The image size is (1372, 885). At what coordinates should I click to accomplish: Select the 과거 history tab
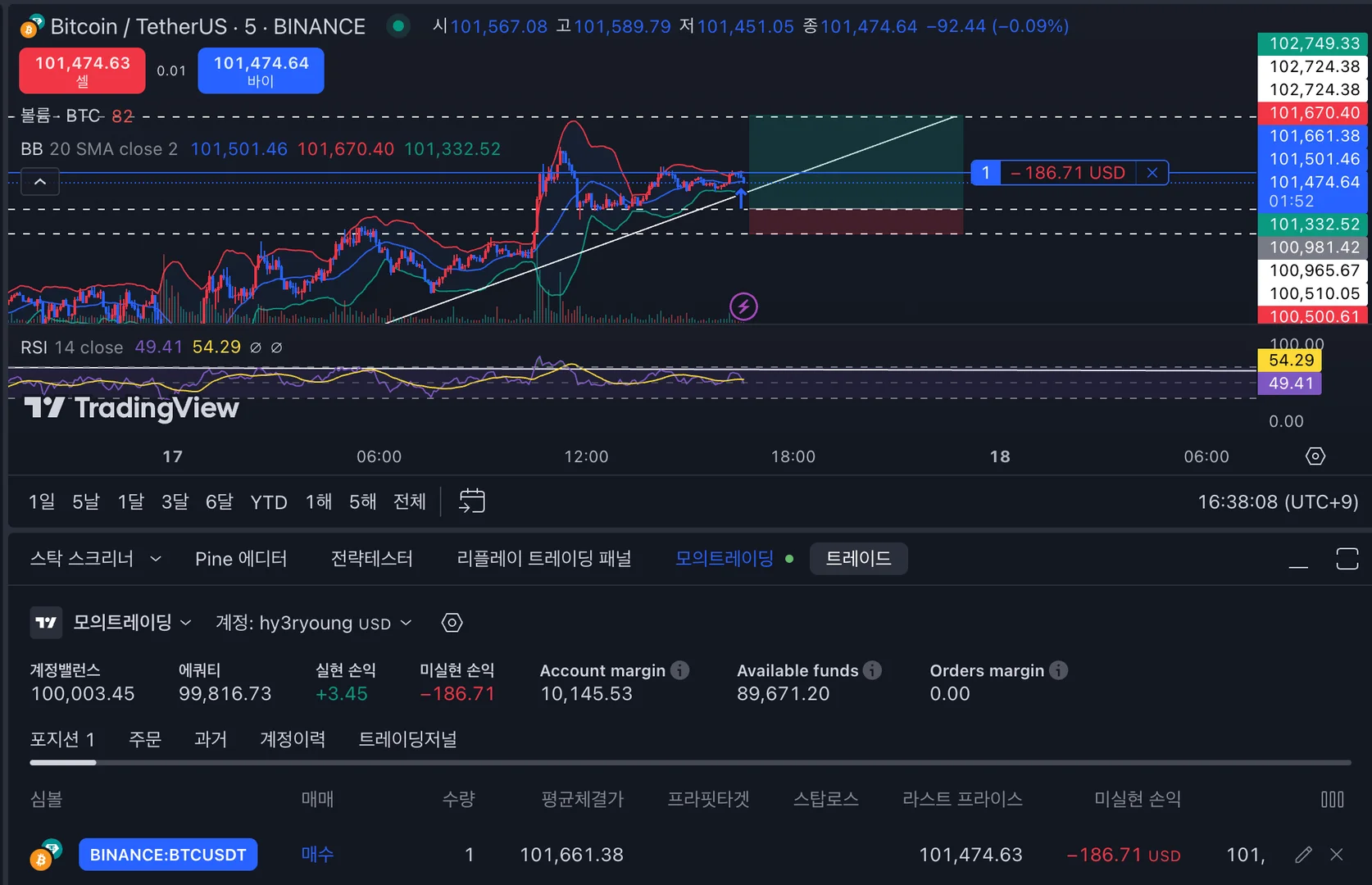211,739
